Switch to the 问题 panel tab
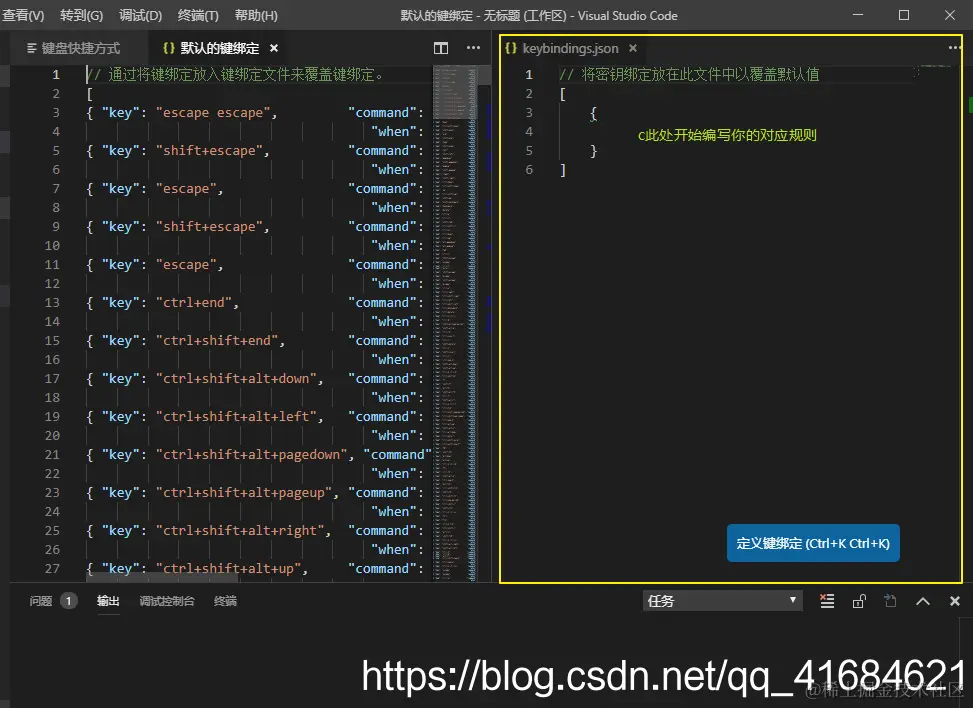The width and height of the screenshot is (973, 708). coord(41,601)
